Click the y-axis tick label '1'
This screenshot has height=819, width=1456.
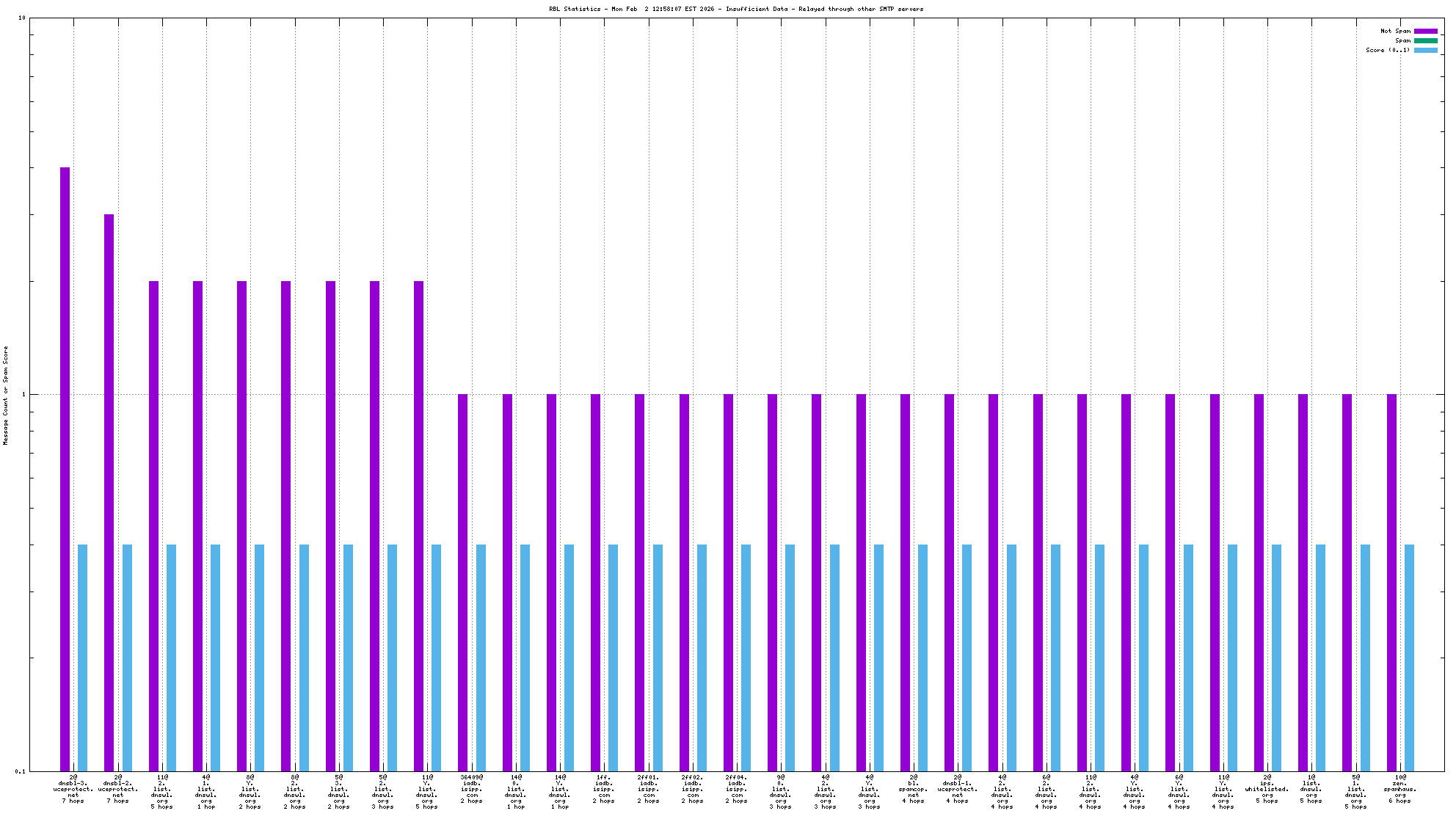click(23, 395)
